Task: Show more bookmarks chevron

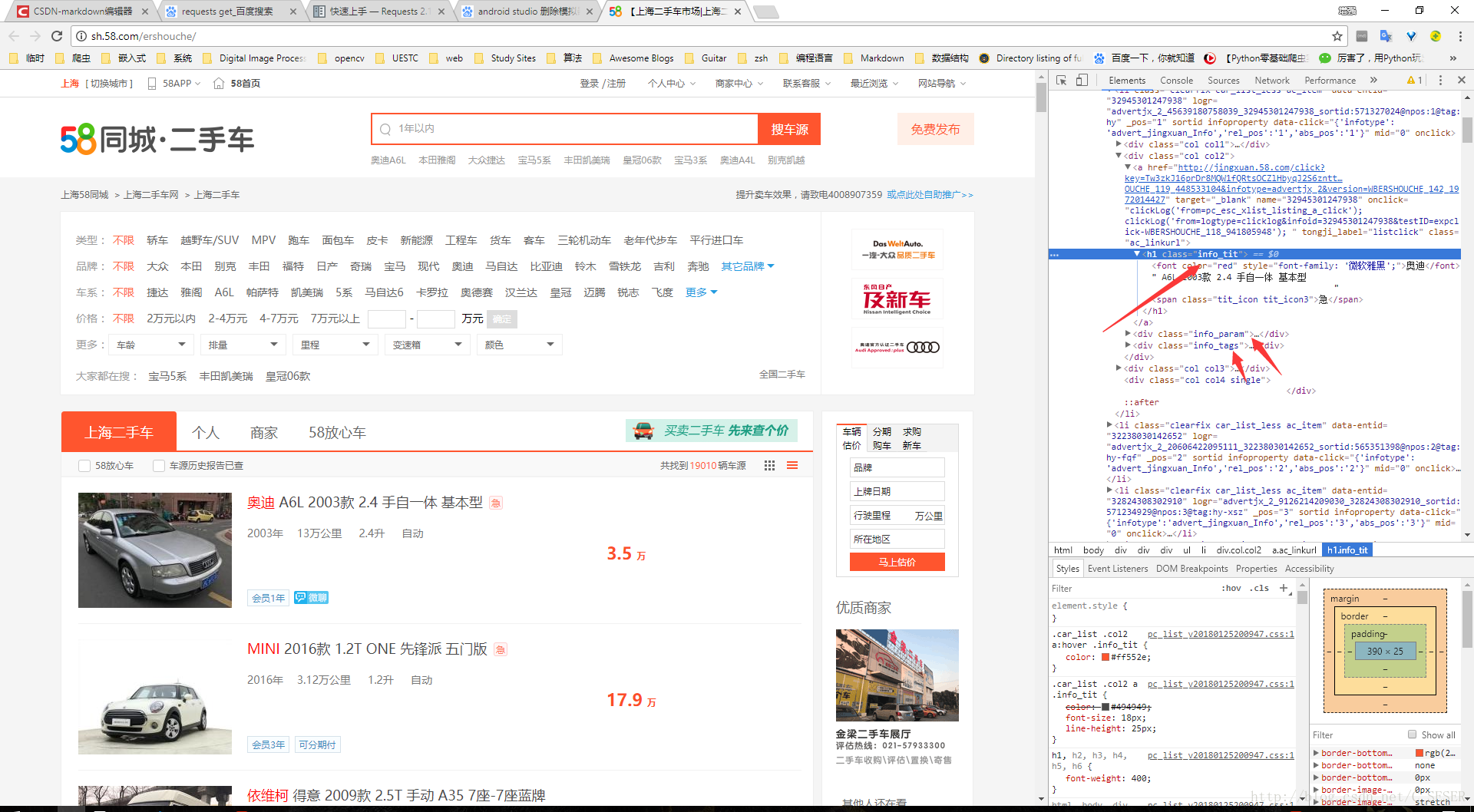Action: [x=1453, y=58]
